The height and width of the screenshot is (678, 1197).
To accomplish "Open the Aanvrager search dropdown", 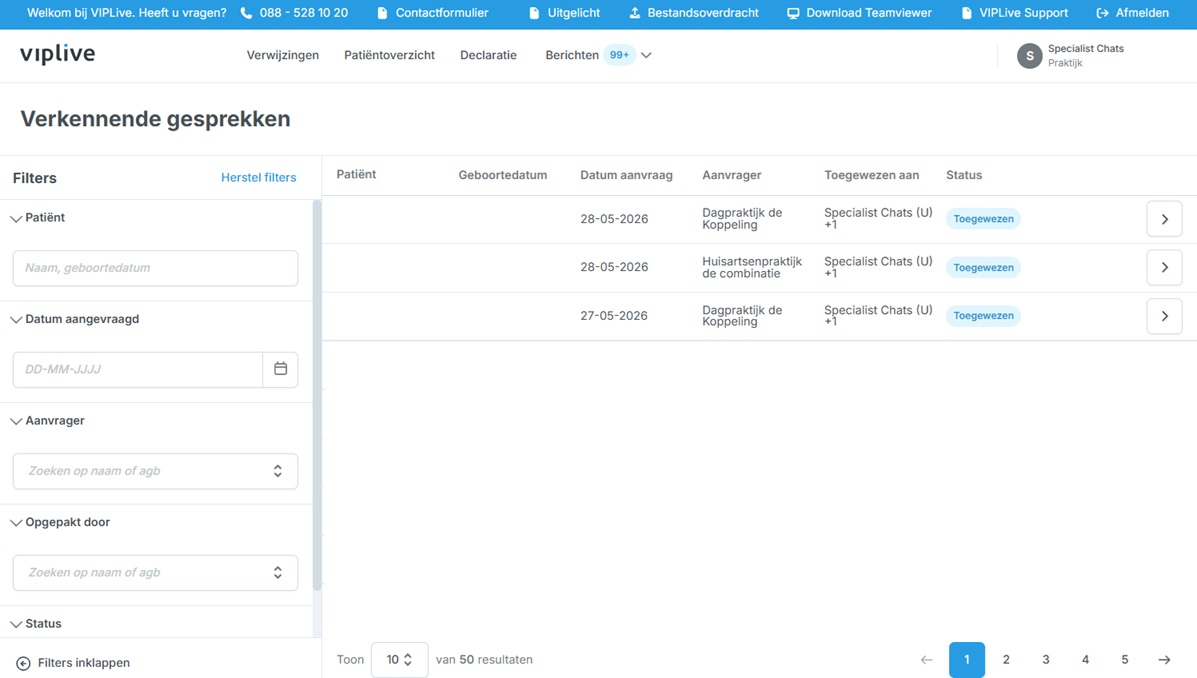I will (x=155, y=471).
